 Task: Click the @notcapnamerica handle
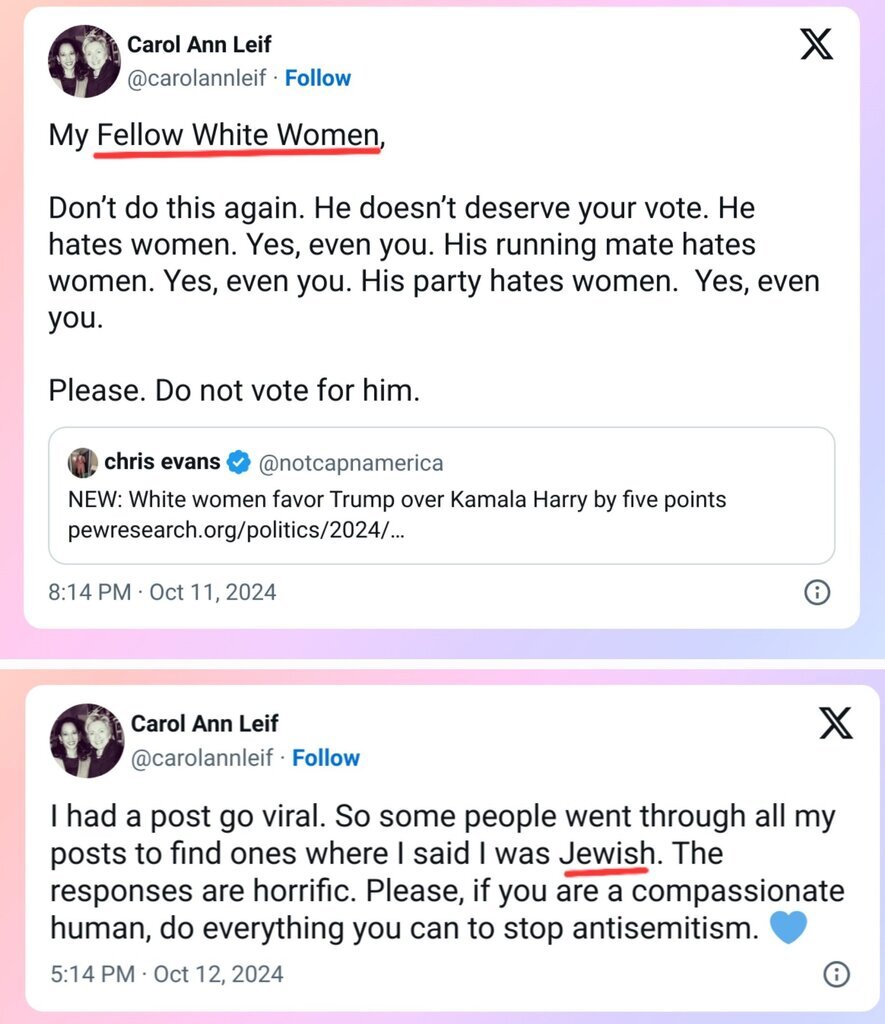350,463
